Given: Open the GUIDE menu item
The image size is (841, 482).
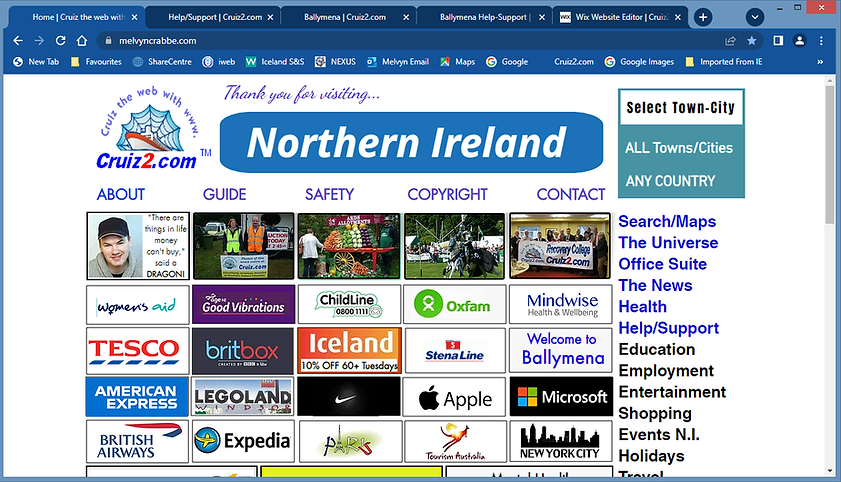Looking at the screenshot, I should point(224,194).
